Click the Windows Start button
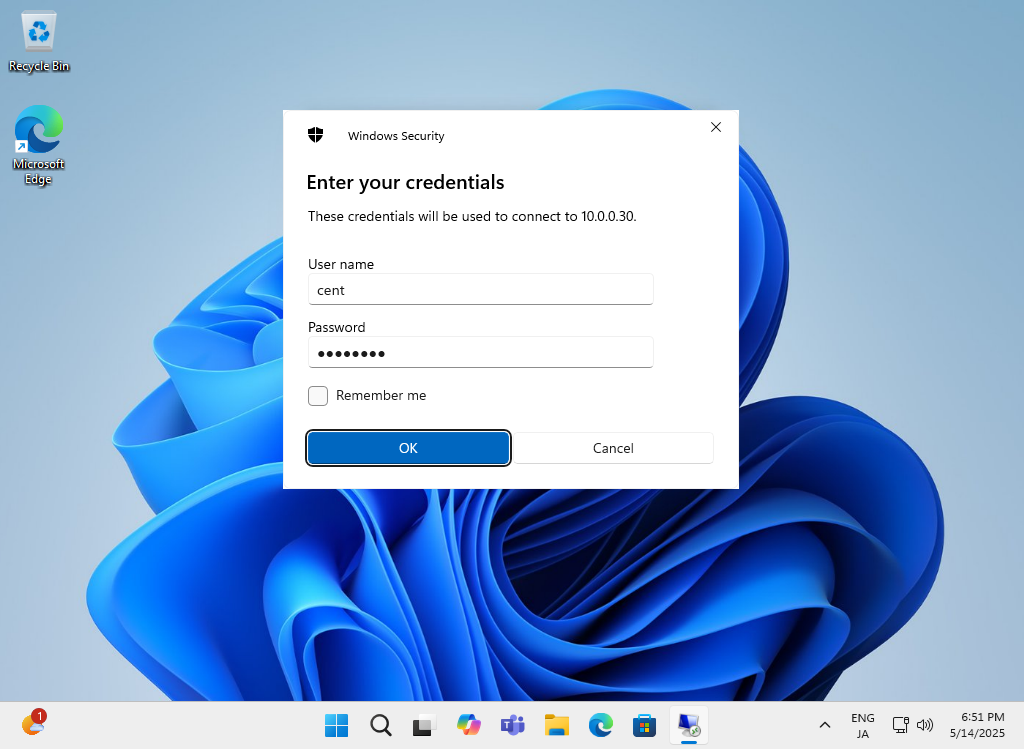This screenshot has height=749, width=1024. [x=336, y=725]
